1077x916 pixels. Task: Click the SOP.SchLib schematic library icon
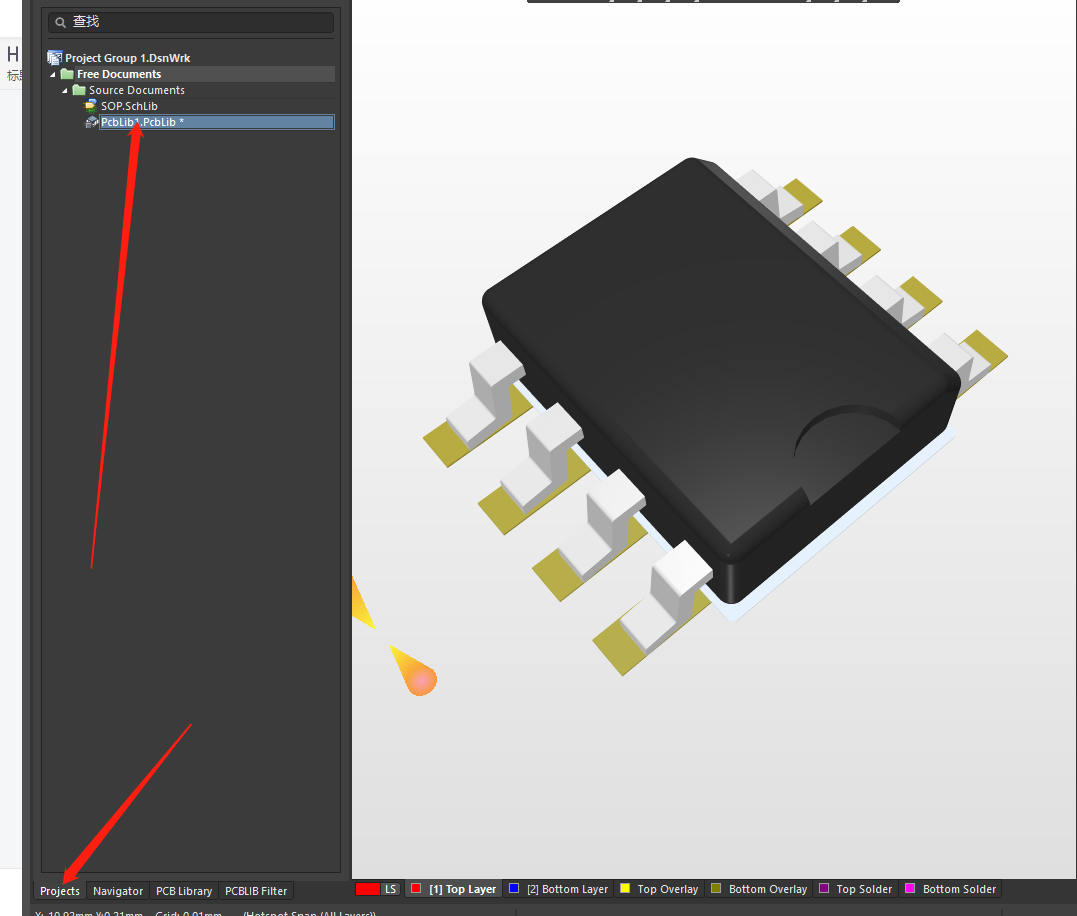(x=91, y=105)
